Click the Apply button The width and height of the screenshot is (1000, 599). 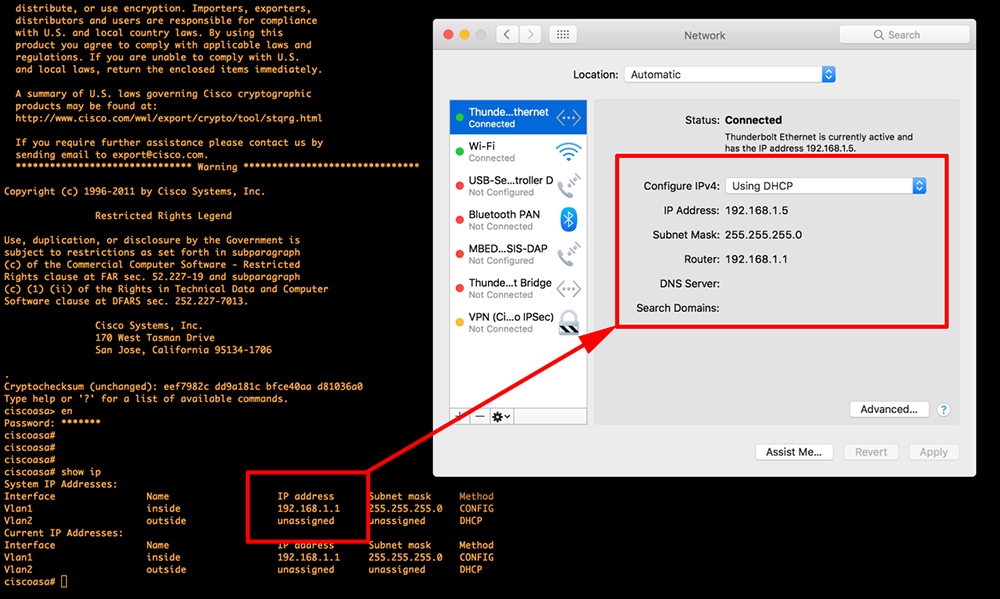[x=934, y=452]
